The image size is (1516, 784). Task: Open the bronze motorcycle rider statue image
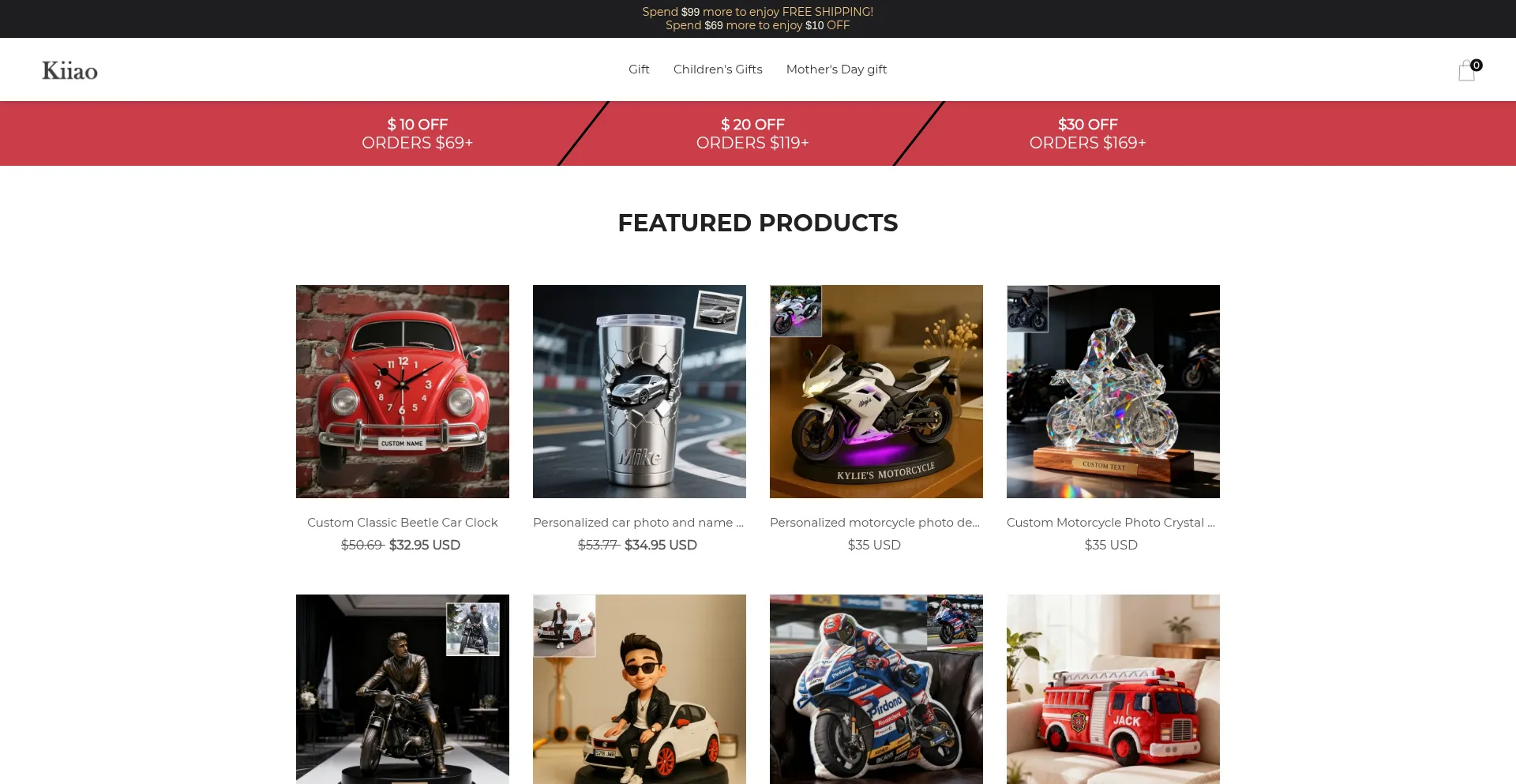click(403, 689)
